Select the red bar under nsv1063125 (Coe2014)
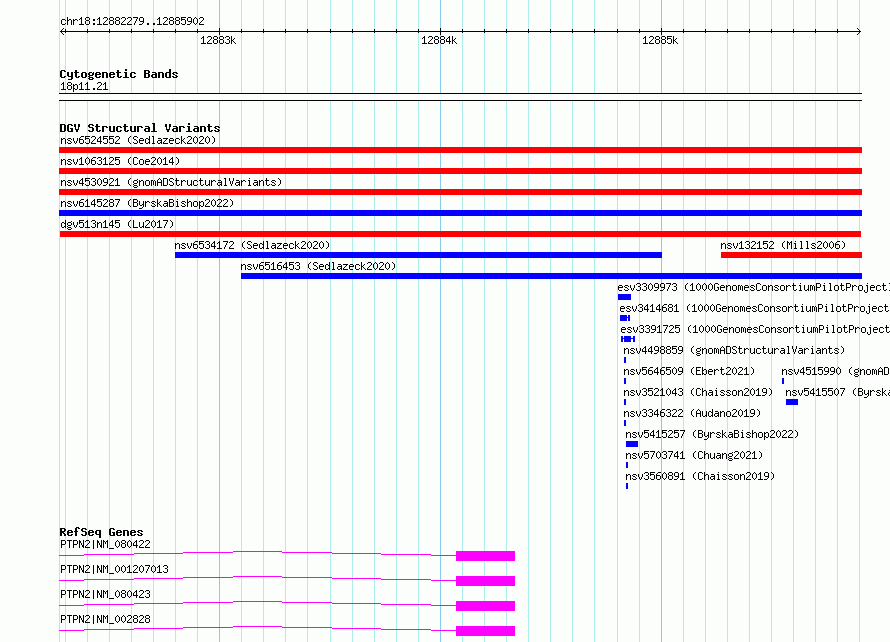The width and height of the screenshot is (890, 642). (x=460, y=171)
